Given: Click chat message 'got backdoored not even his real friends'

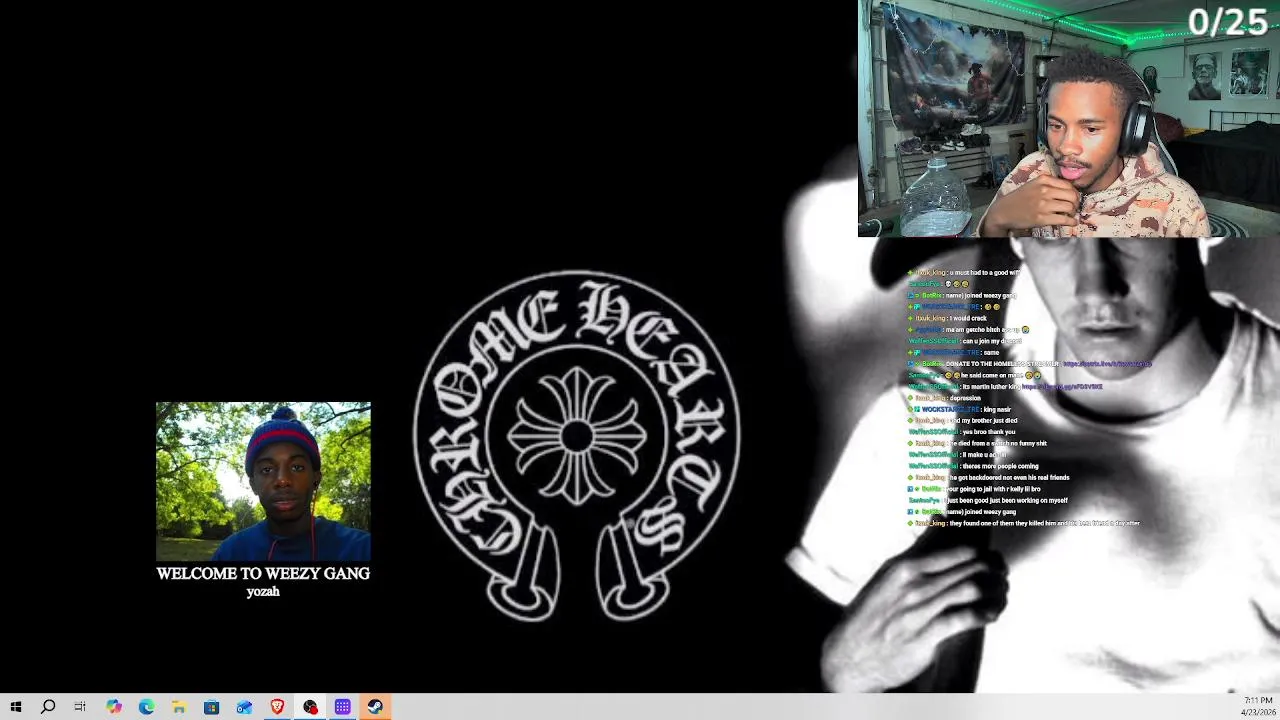Looking at the screenshot, I should 1009,477.
